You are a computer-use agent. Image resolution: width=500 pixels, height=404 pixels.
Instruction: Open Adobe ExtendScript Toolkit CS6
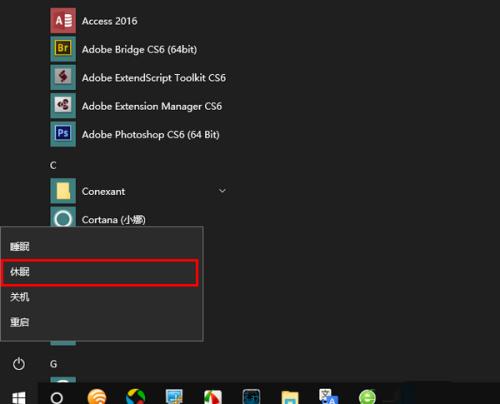[x=138, y=78]
